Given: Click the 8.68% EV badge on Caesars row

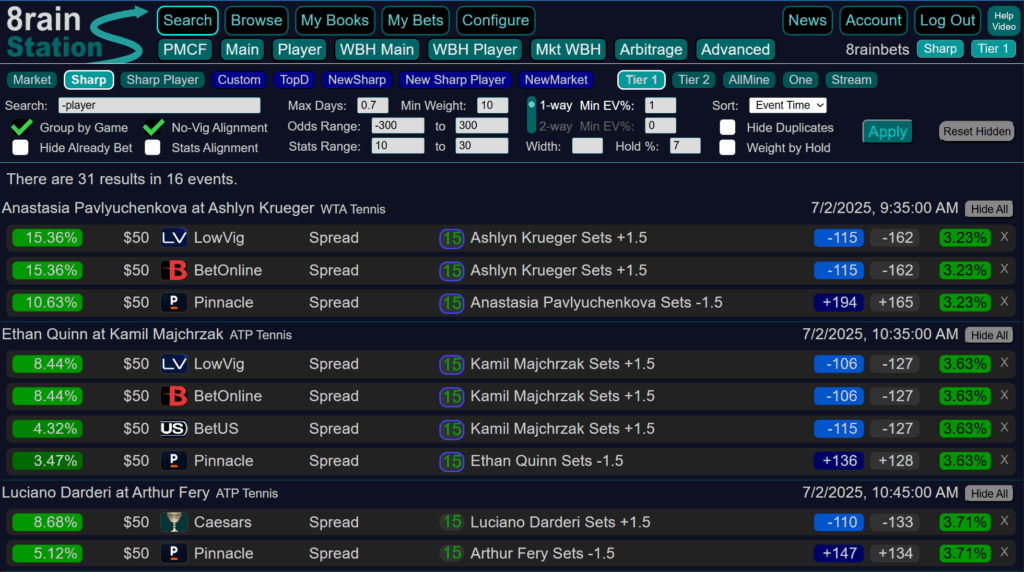Looking at the screenshot, I should point(47,522).
